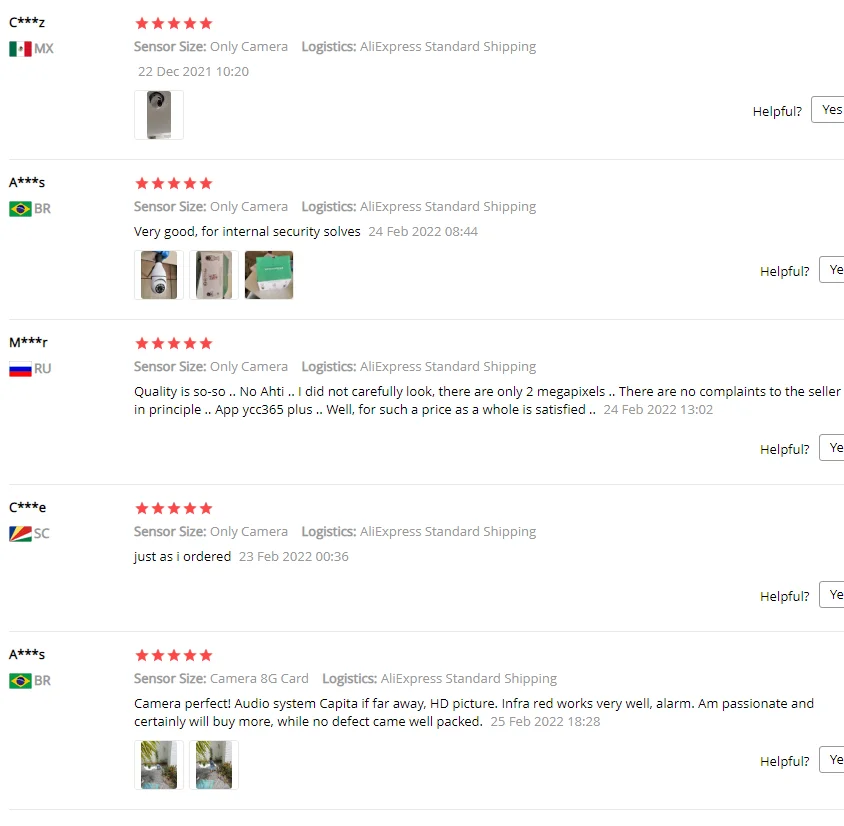Open the green packaging photo thumbnail

[x=269, y=275]
